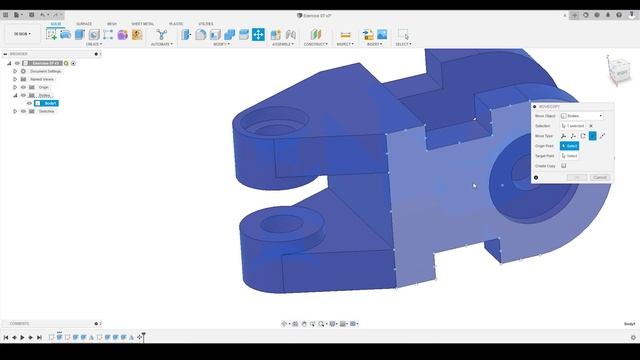The image size is (640, 360).
Task: Choose the Translate move type icon
Action: click(x=573, y=136)
